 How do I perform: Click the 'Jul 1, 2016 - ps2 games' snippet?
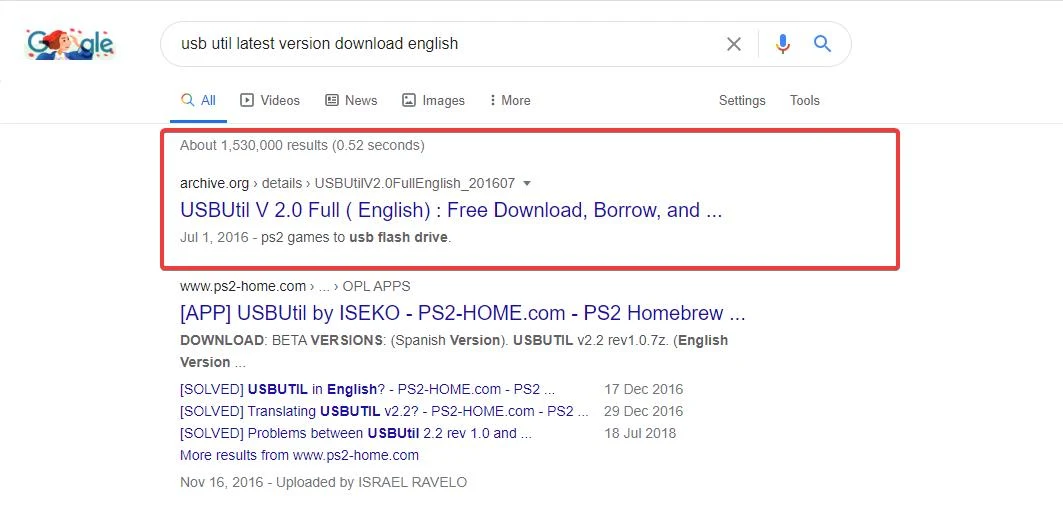click(315, 238)
